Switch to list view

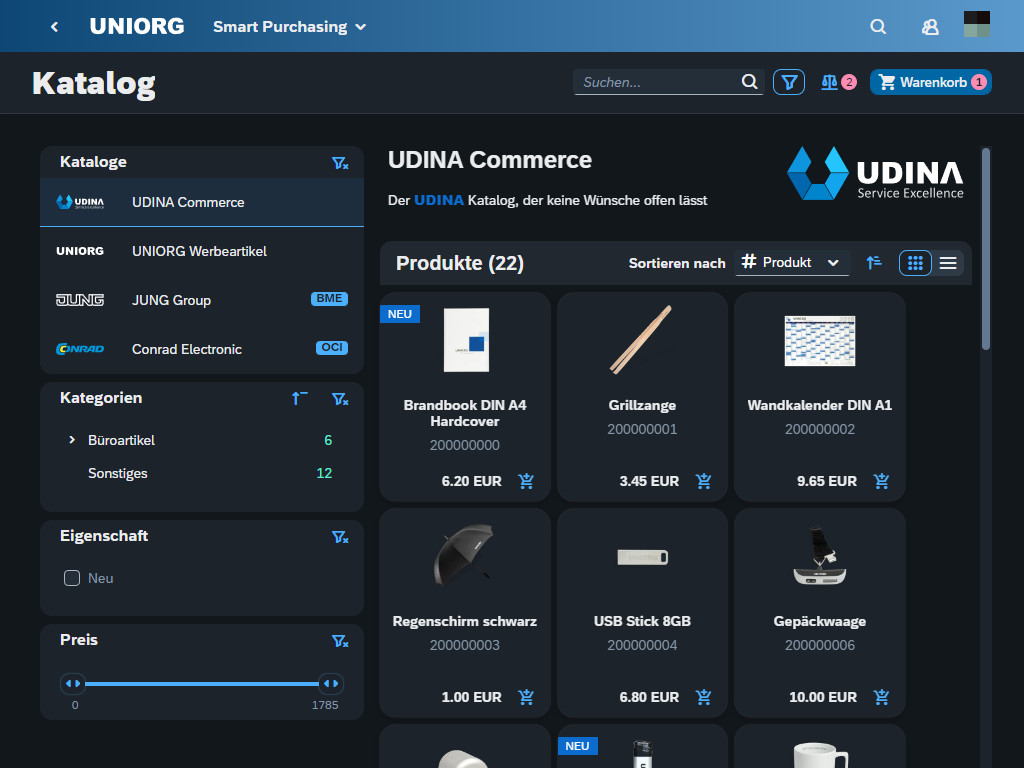point(948,263)
